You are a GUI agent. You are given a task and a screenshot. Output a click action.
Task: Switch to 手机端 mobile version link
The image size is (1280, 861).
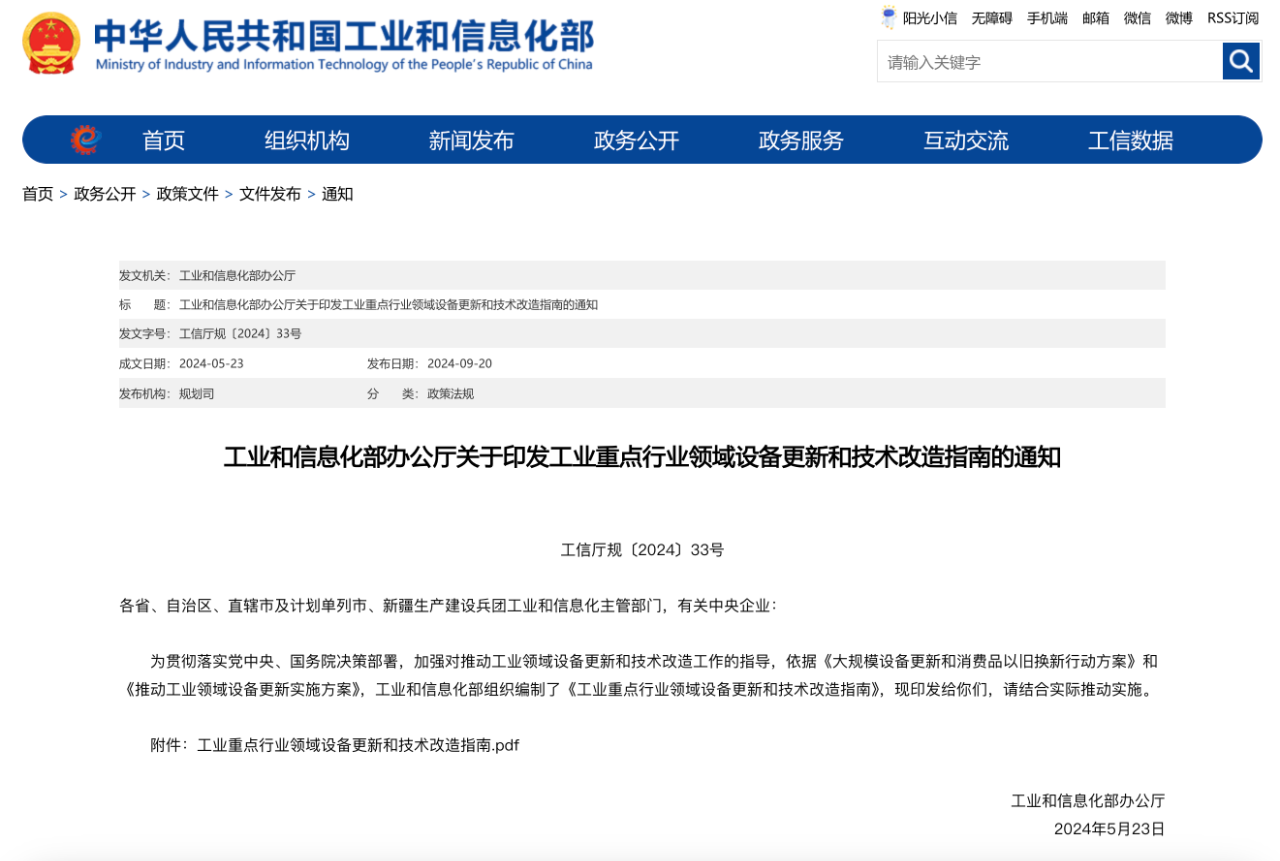coord(1047,18)
